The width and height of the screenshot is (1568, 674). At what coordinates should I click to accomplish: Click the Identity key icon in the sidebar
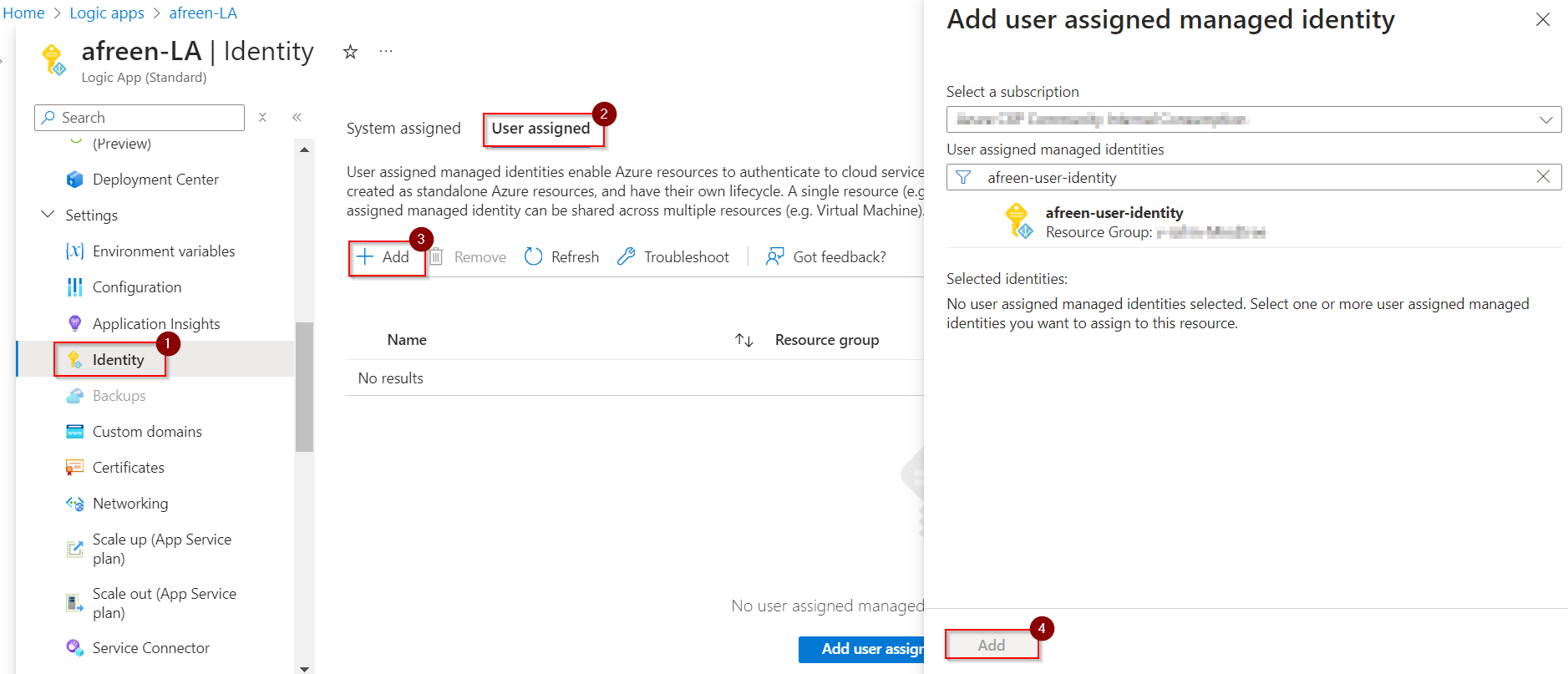tap(75, 360)
